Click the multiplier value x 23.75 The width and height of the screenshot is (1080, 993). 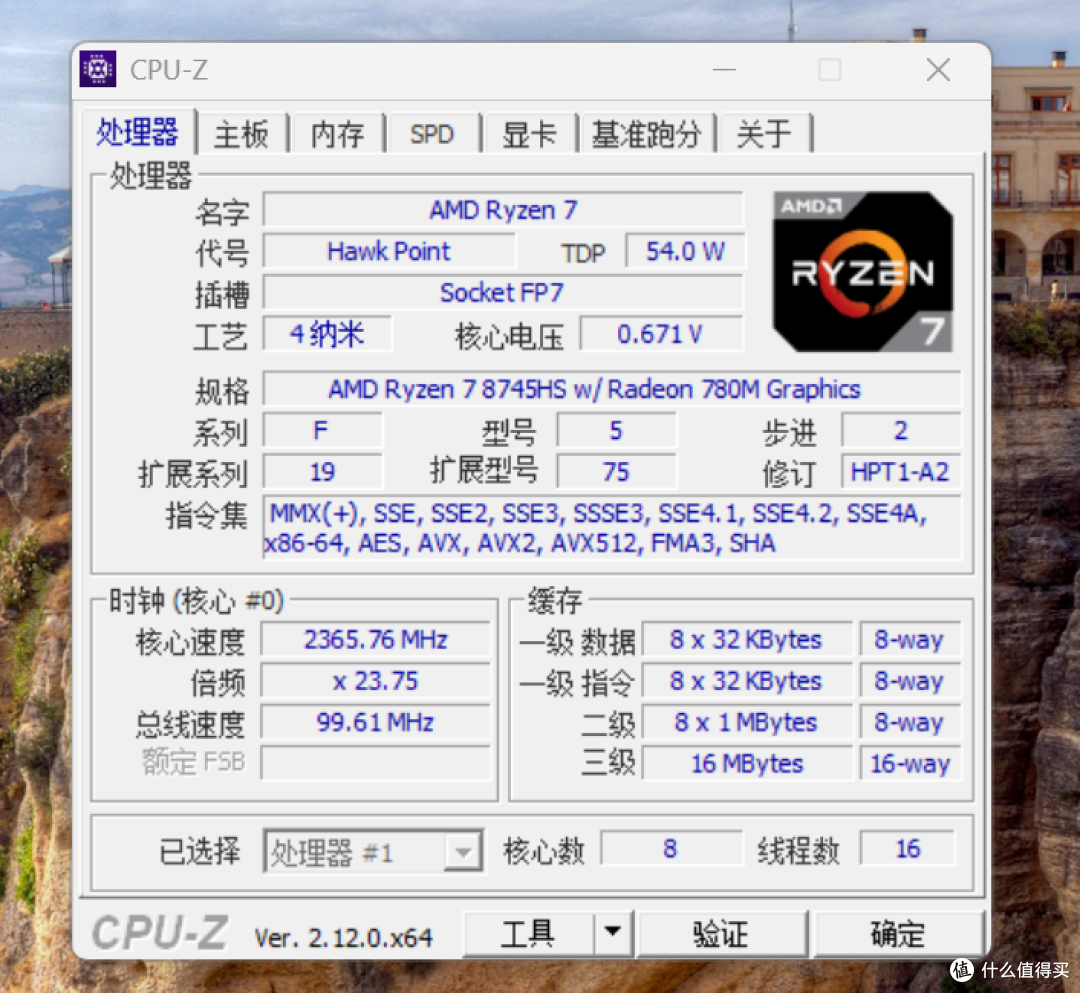[x=375, y=681]
